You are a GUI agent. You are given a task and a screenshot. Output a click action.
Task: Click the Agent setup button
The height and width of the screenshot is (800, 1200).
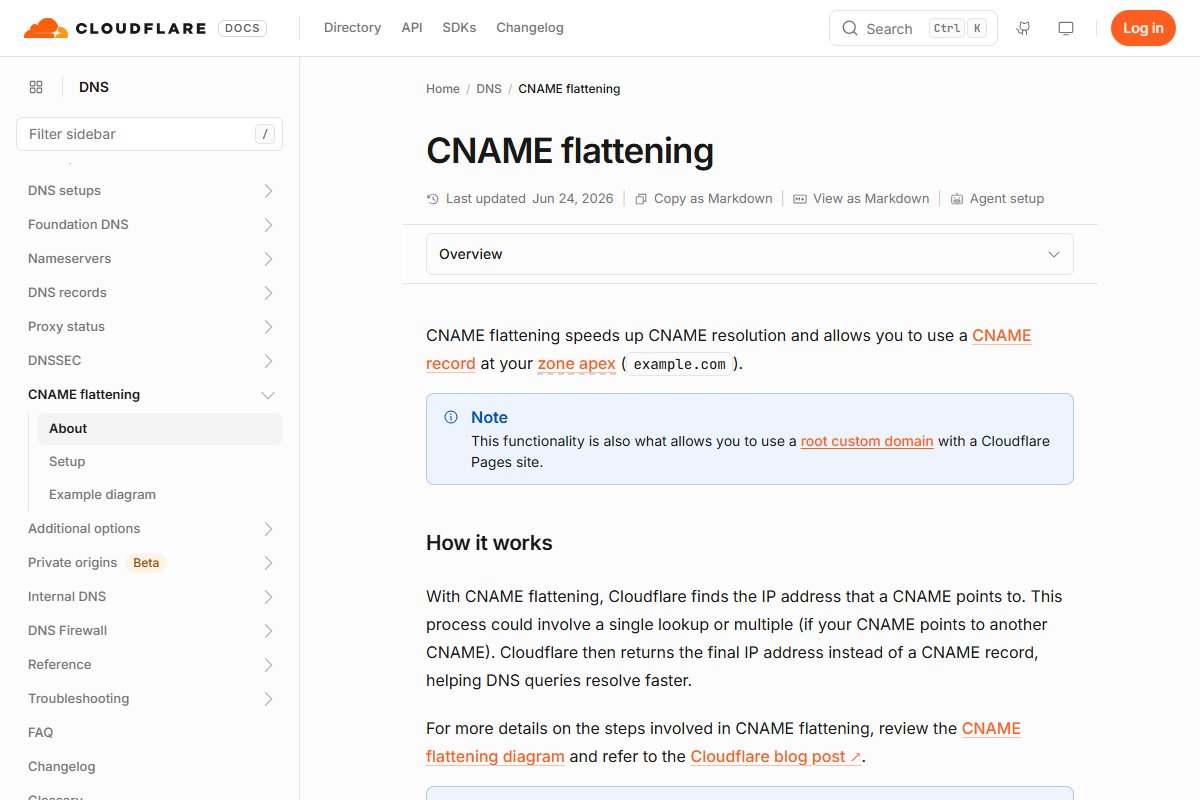[x=997, y=199]
